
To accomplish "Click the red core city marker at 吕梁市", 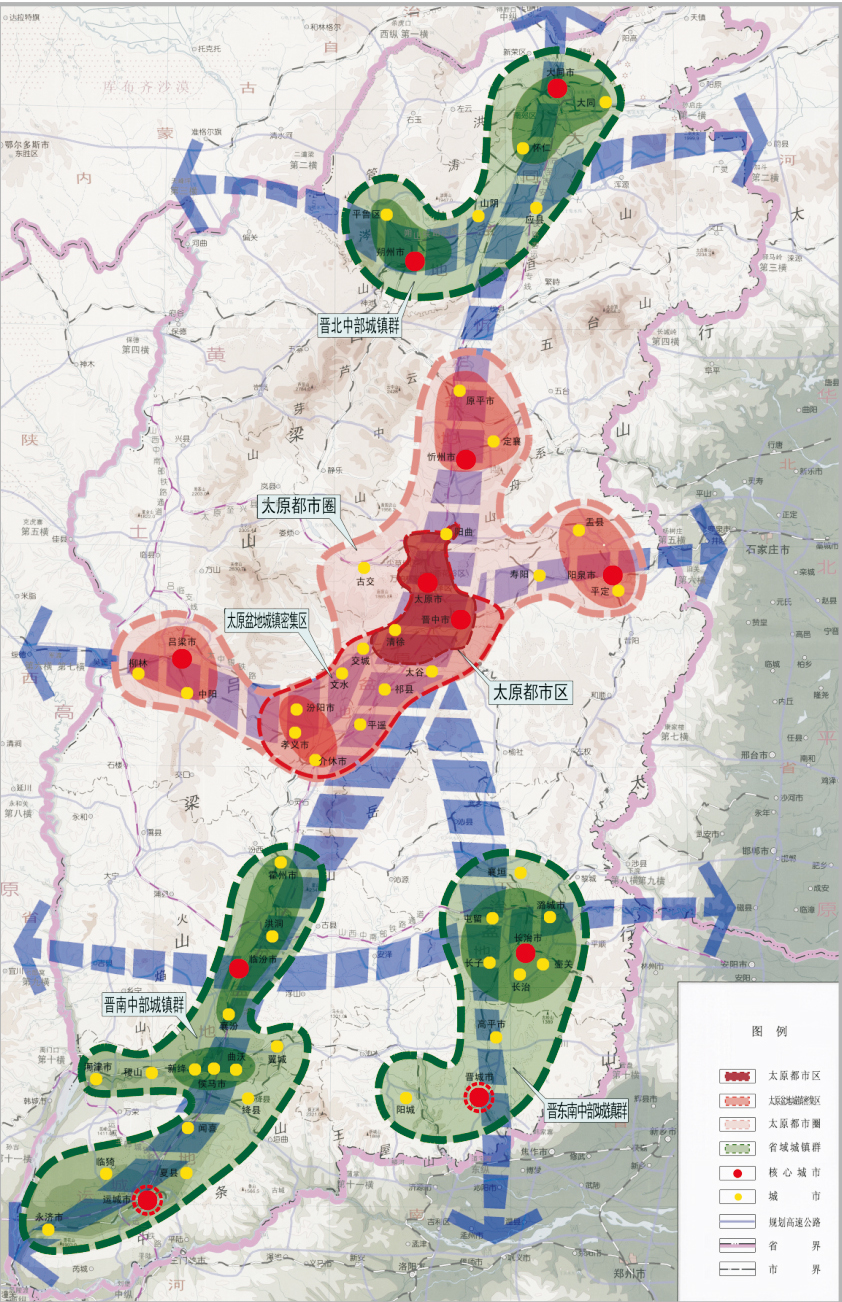I will (x=181, y=659).
